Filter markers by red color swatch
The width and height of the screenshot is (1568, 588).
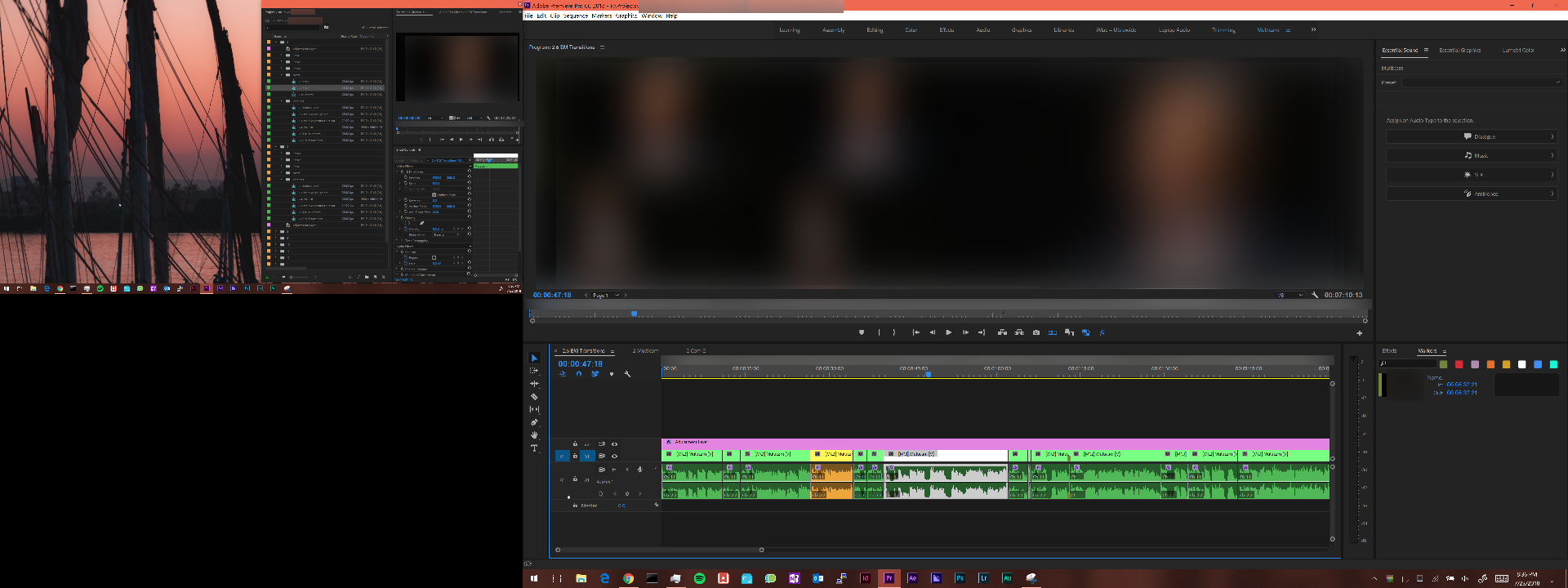pyautogui.click(x=1459, y=364)
